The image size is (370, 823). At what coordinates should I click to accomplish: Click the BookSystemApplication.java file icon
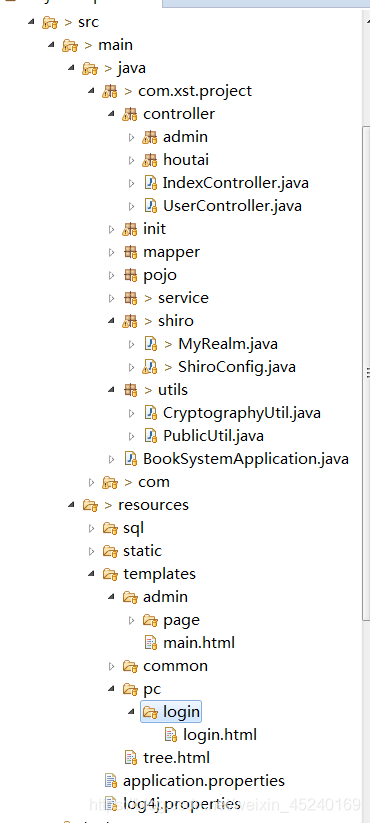[x=131, y=459]
